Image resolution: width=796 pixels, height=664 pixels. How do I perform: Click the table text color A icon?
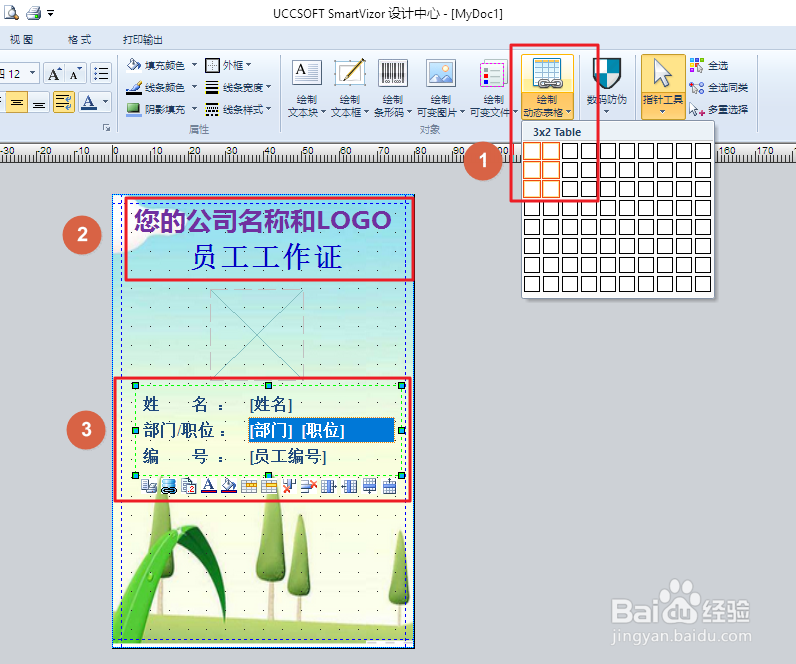[x=209, y=486]
